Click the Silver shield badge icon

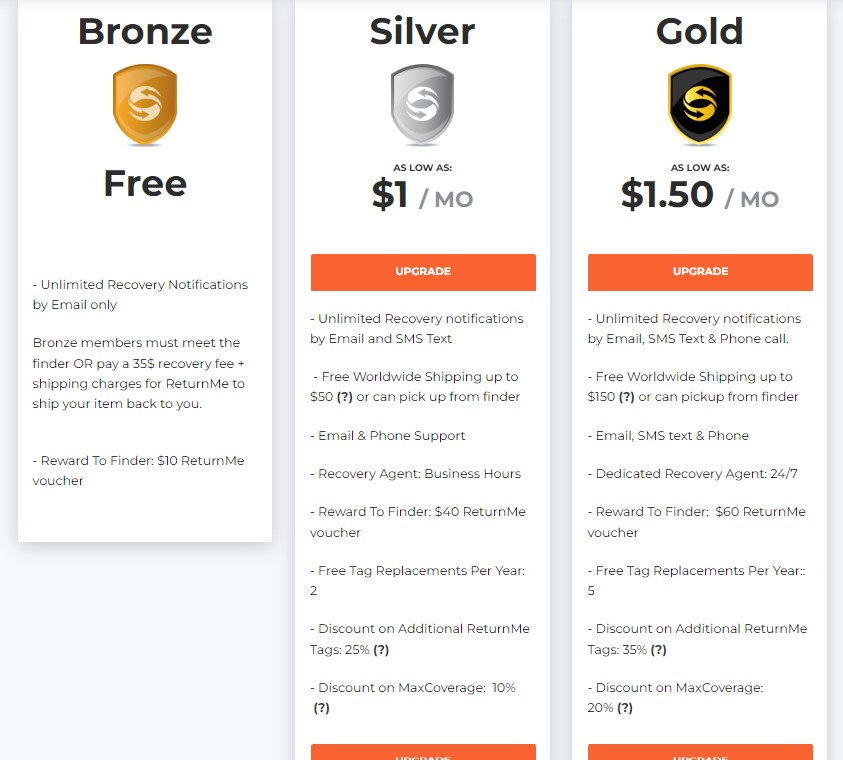422,105
